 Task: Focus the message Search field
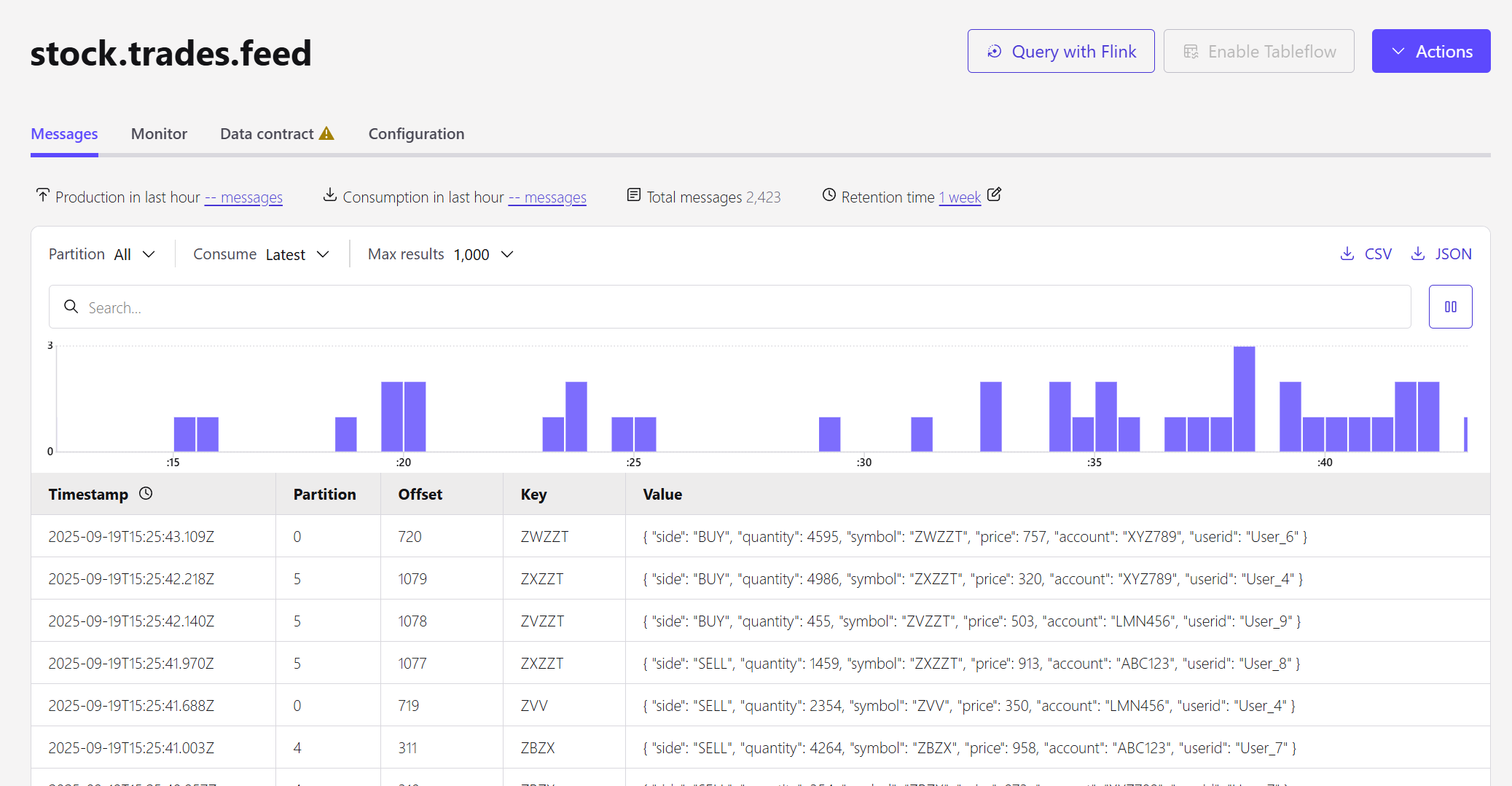tap(729, 307)
